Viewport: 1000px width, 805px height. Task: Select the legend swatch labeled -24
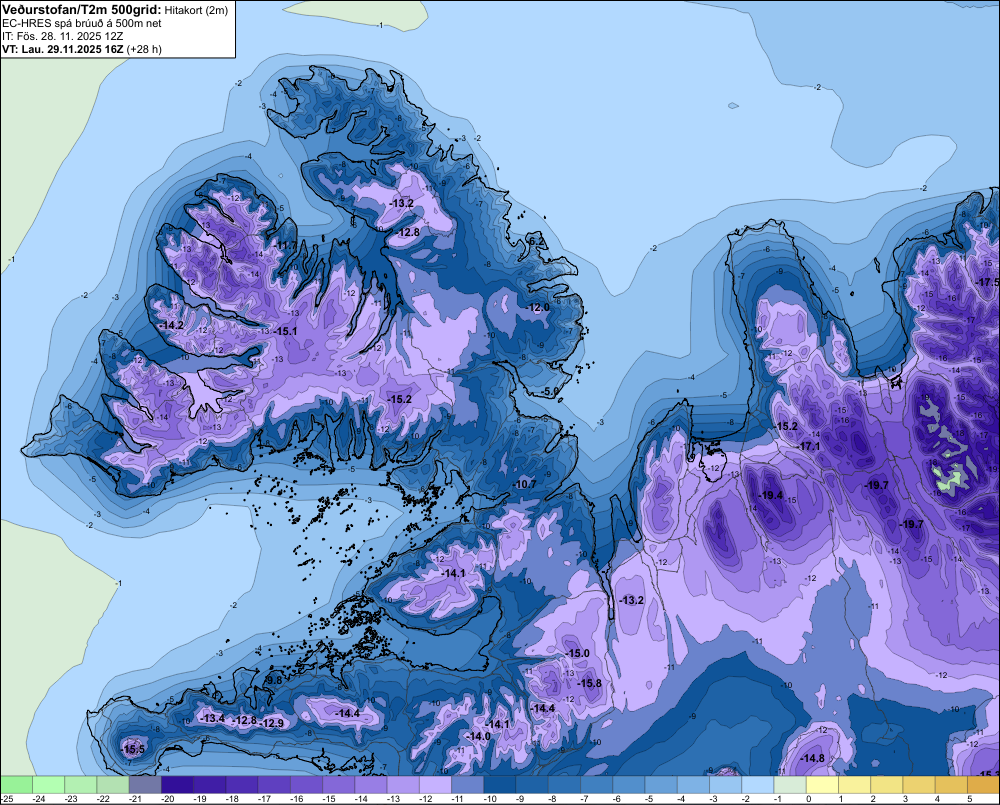[48, 784]
